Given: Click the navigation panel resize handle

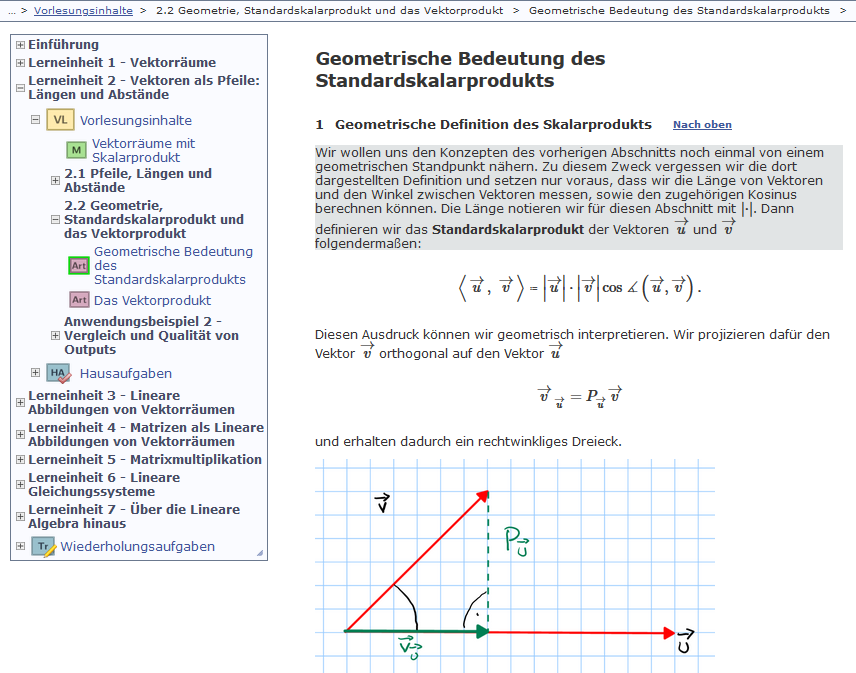Looking at the screenshot, I should pyautogui.click(x=261, y=553).
